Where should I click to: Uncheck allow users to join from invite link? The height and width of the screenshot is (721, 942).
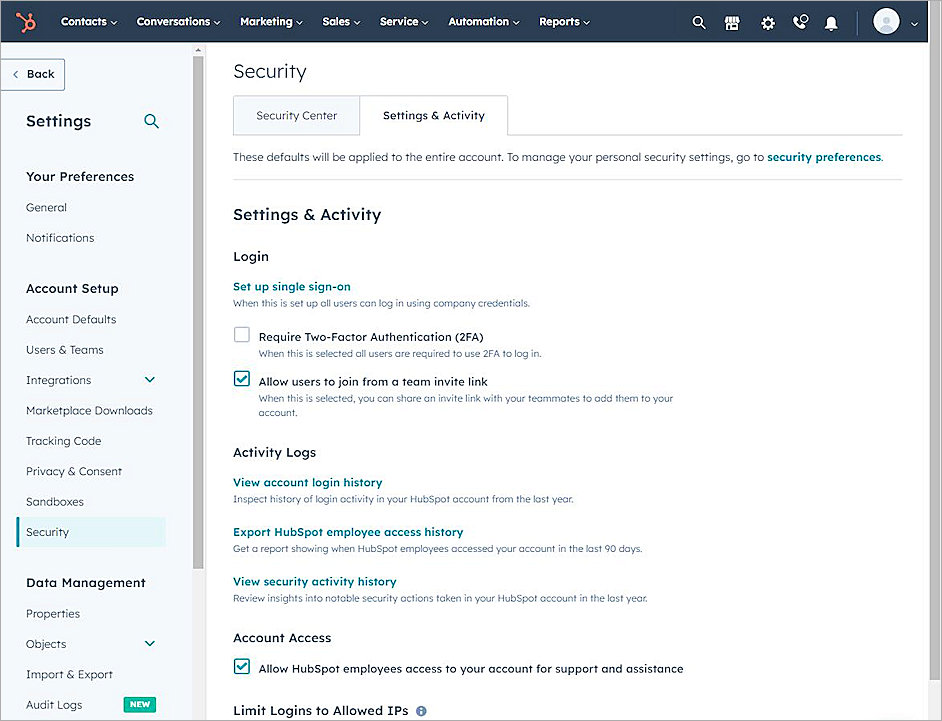point(241,379)
